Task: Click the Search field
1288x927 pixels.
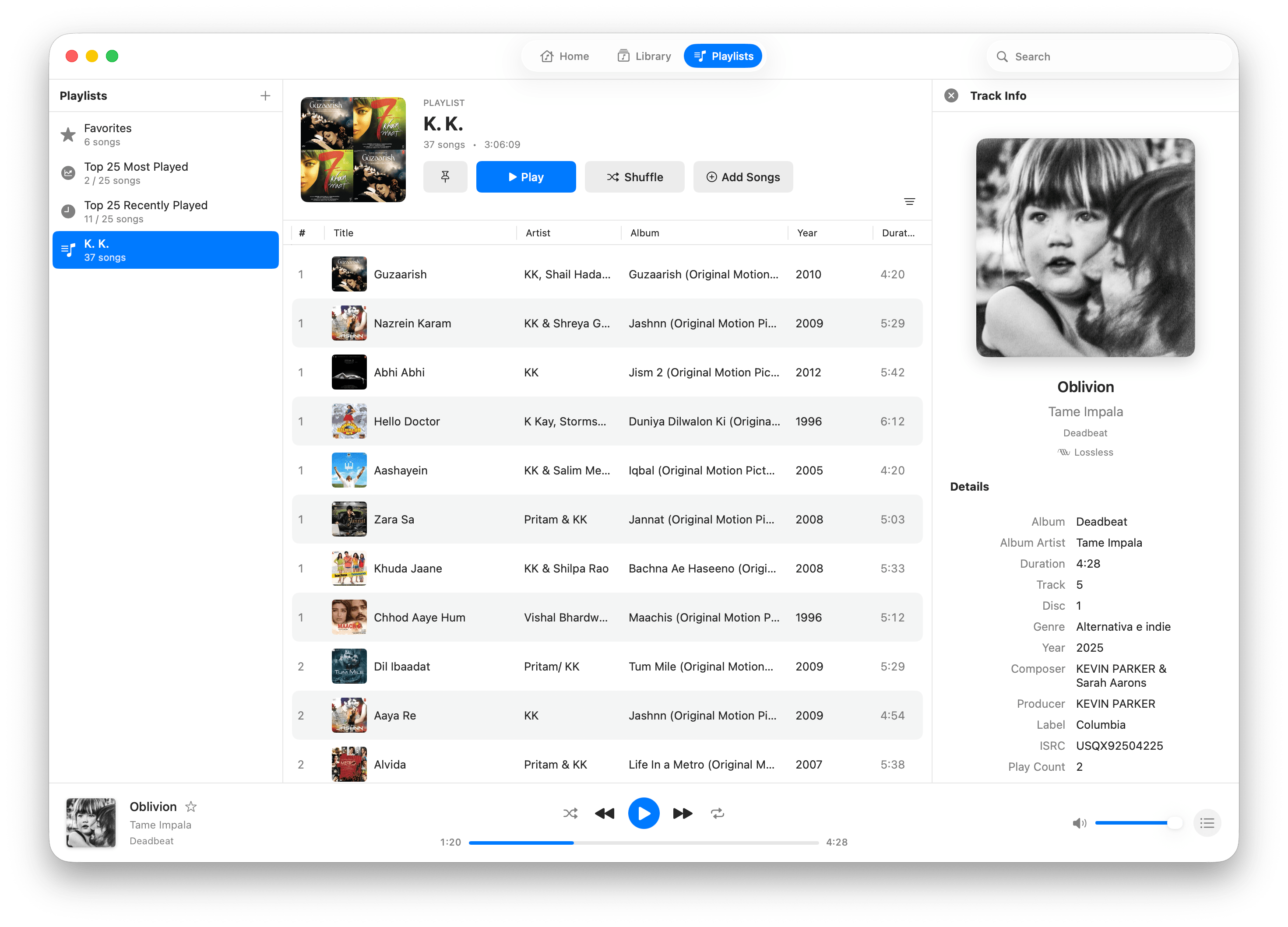Action: 1109,56
